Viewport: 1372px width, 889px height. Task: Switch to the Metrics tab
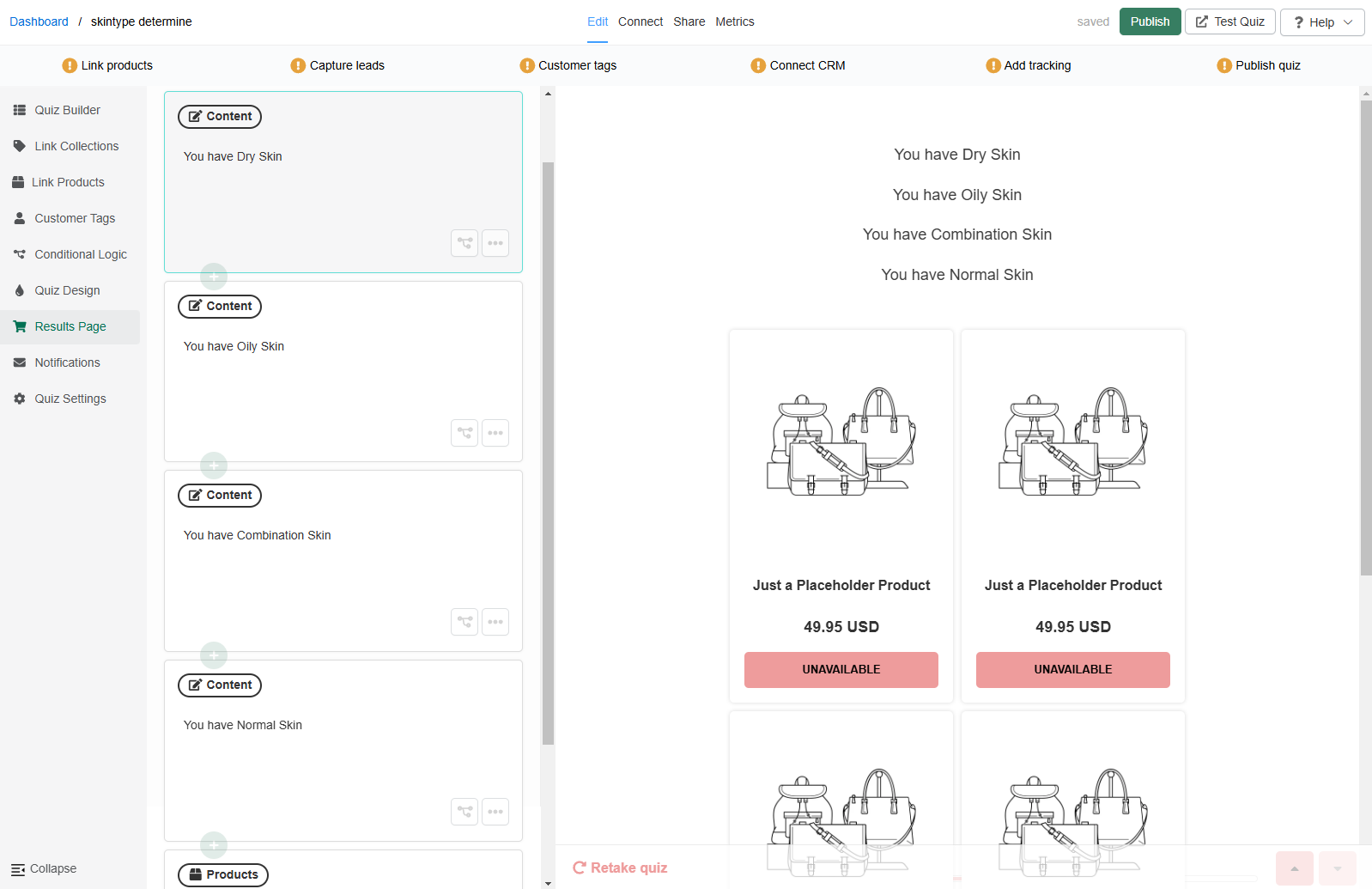[735, 21]
